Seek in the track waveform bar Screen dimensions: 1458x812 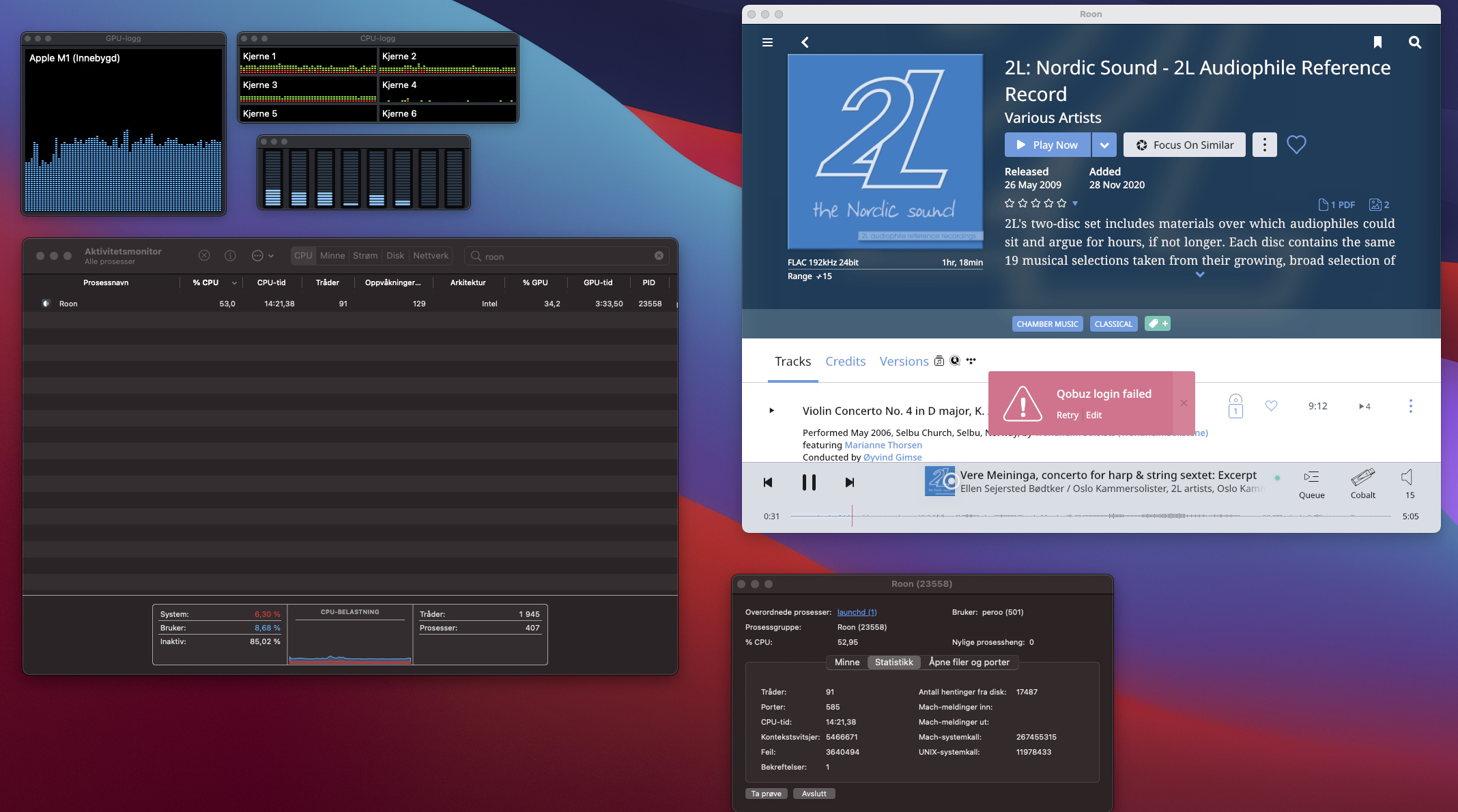pos(1091,516)
